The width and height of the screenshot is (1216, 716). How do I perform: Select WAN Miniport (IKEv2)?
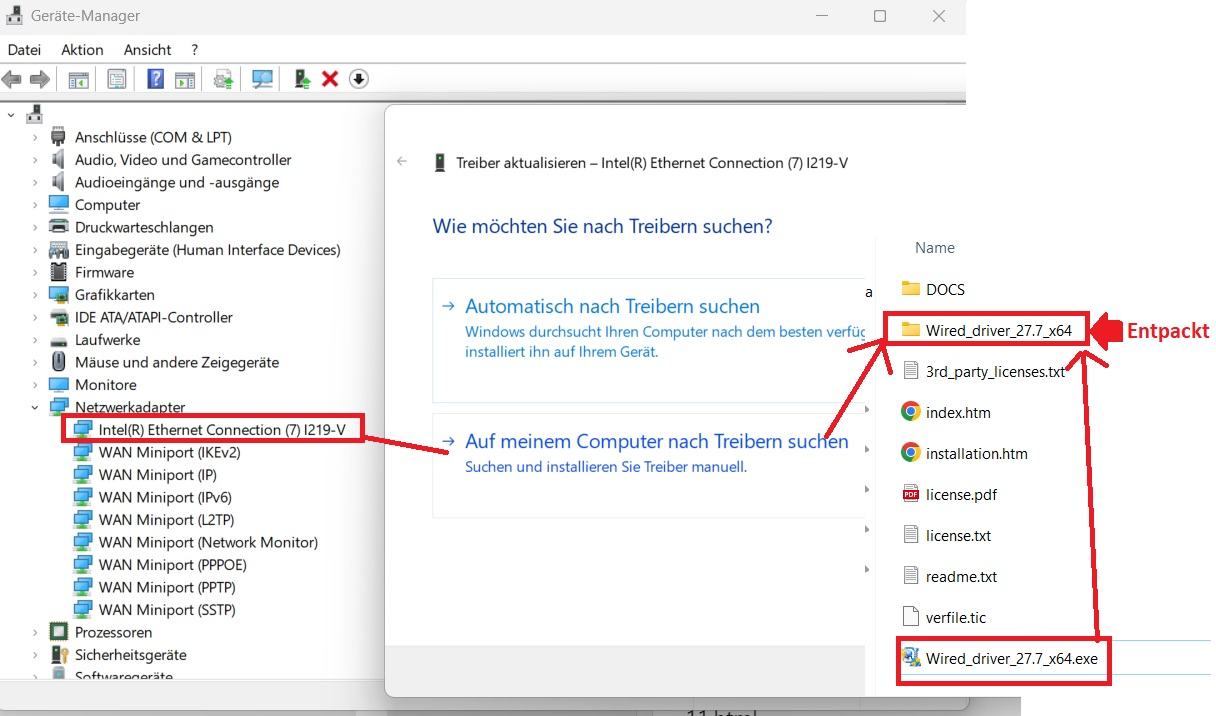169,452
